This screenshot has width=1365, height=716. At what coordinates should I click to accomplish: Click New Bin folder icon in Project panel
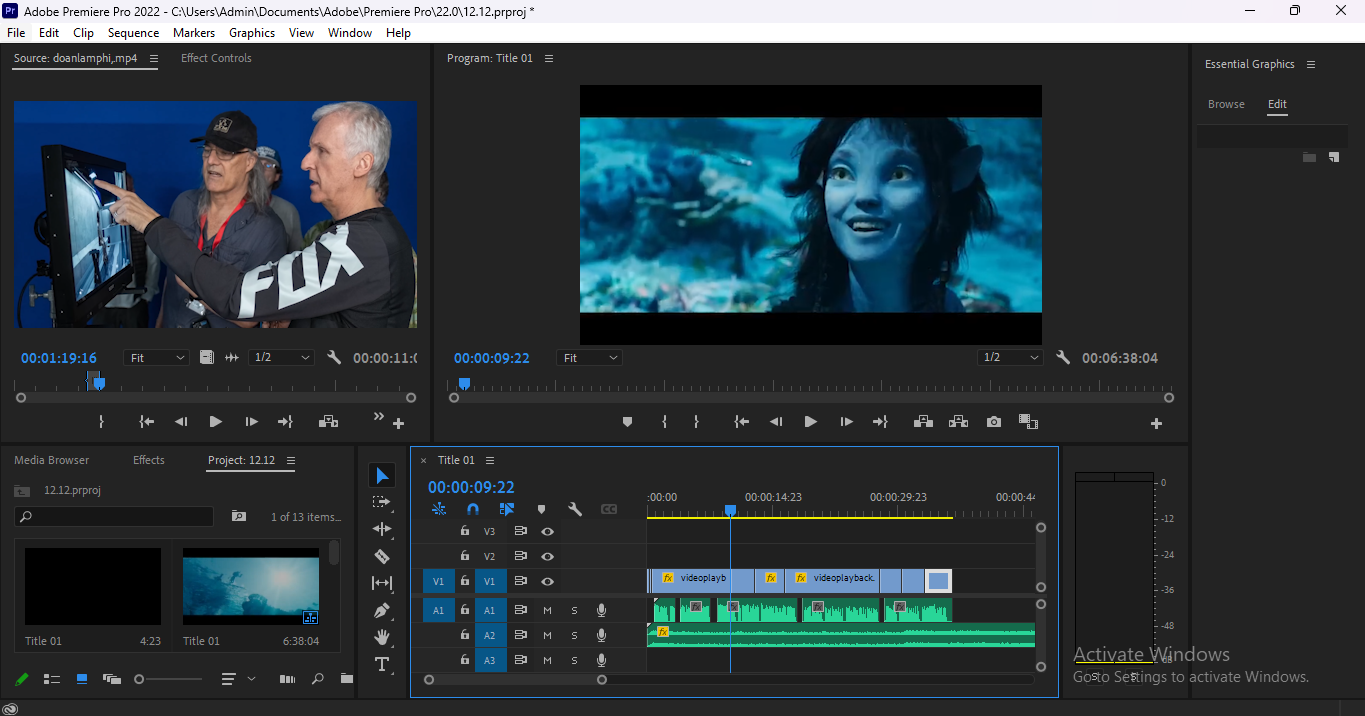point(346,679)
